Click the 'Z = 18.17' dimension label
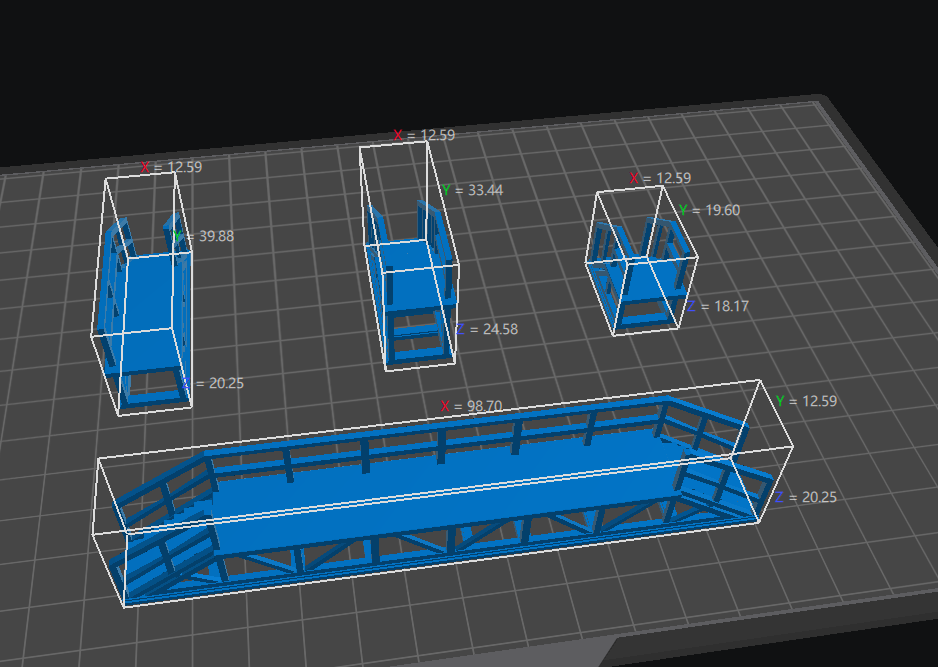 [717, 306]
